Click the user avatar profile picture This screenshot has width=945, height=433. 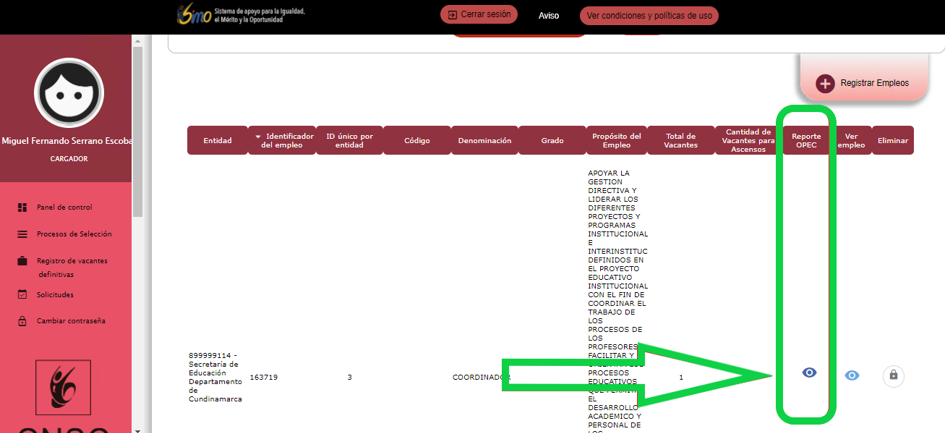[69, 93]
